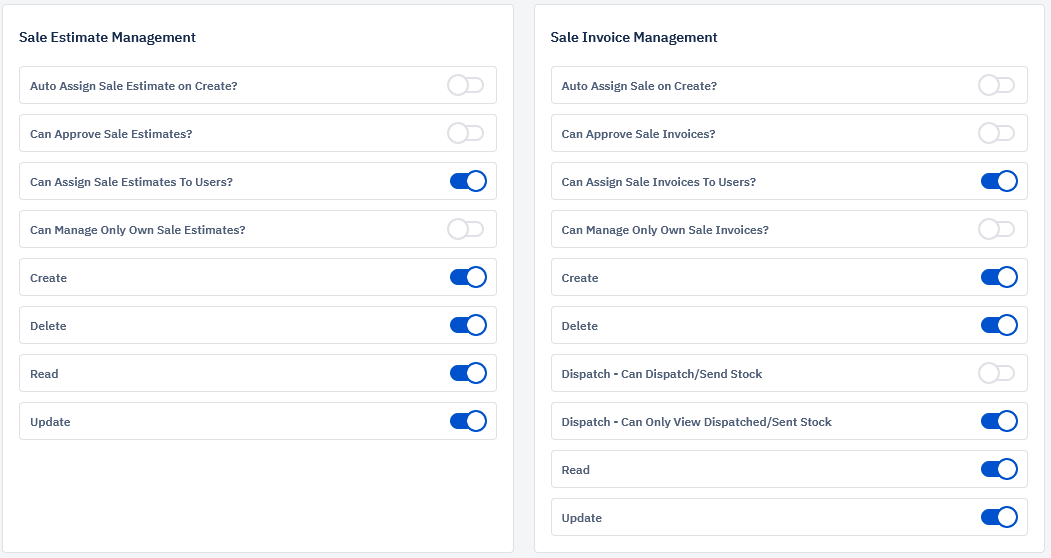Click the 'Dispatch - Can Only View Dispatched/Sent Stock' label
Screen dimensions: 1051x558
click(696, 422)
